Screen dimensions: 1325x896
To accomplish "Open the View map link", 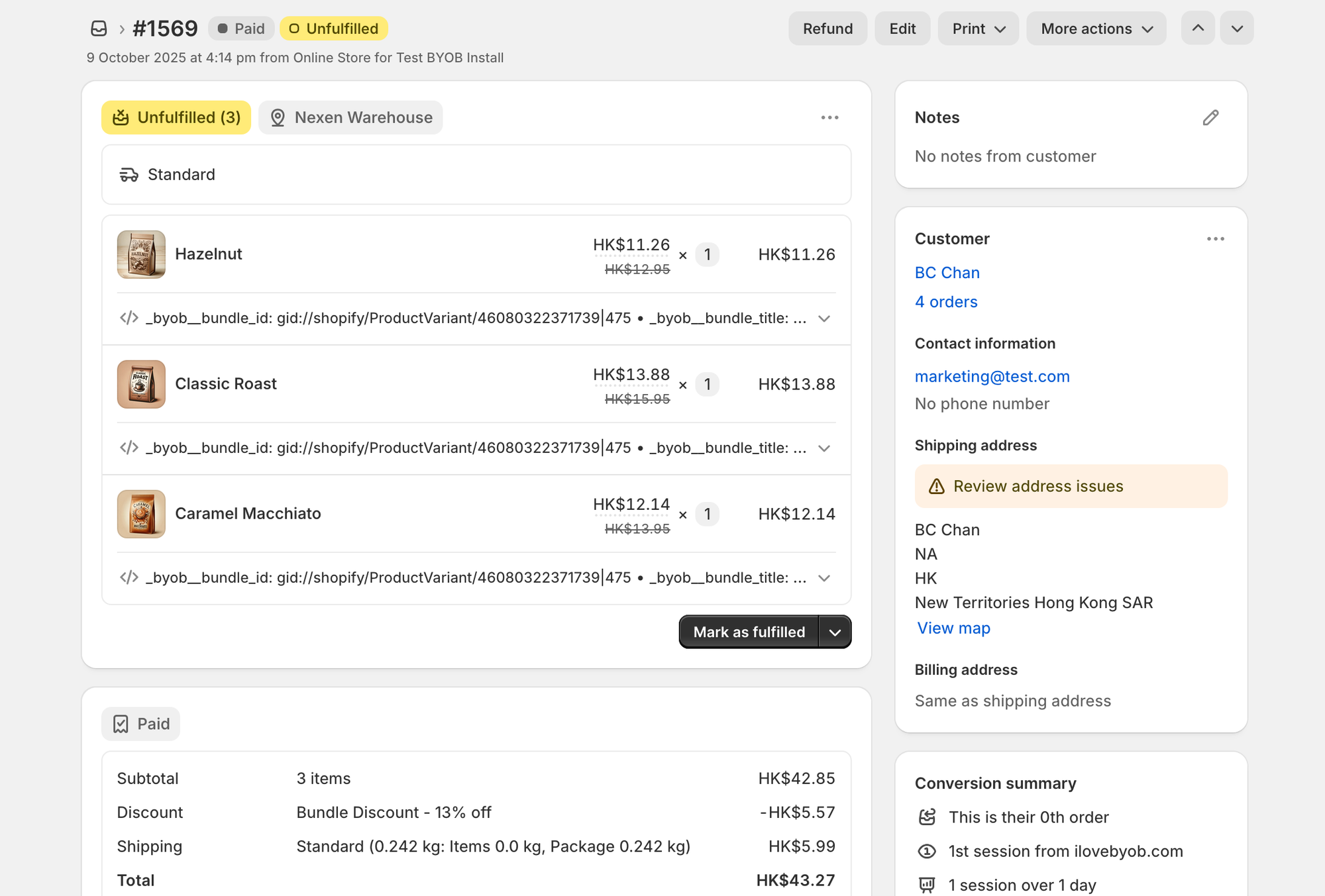I will [953, 628].
